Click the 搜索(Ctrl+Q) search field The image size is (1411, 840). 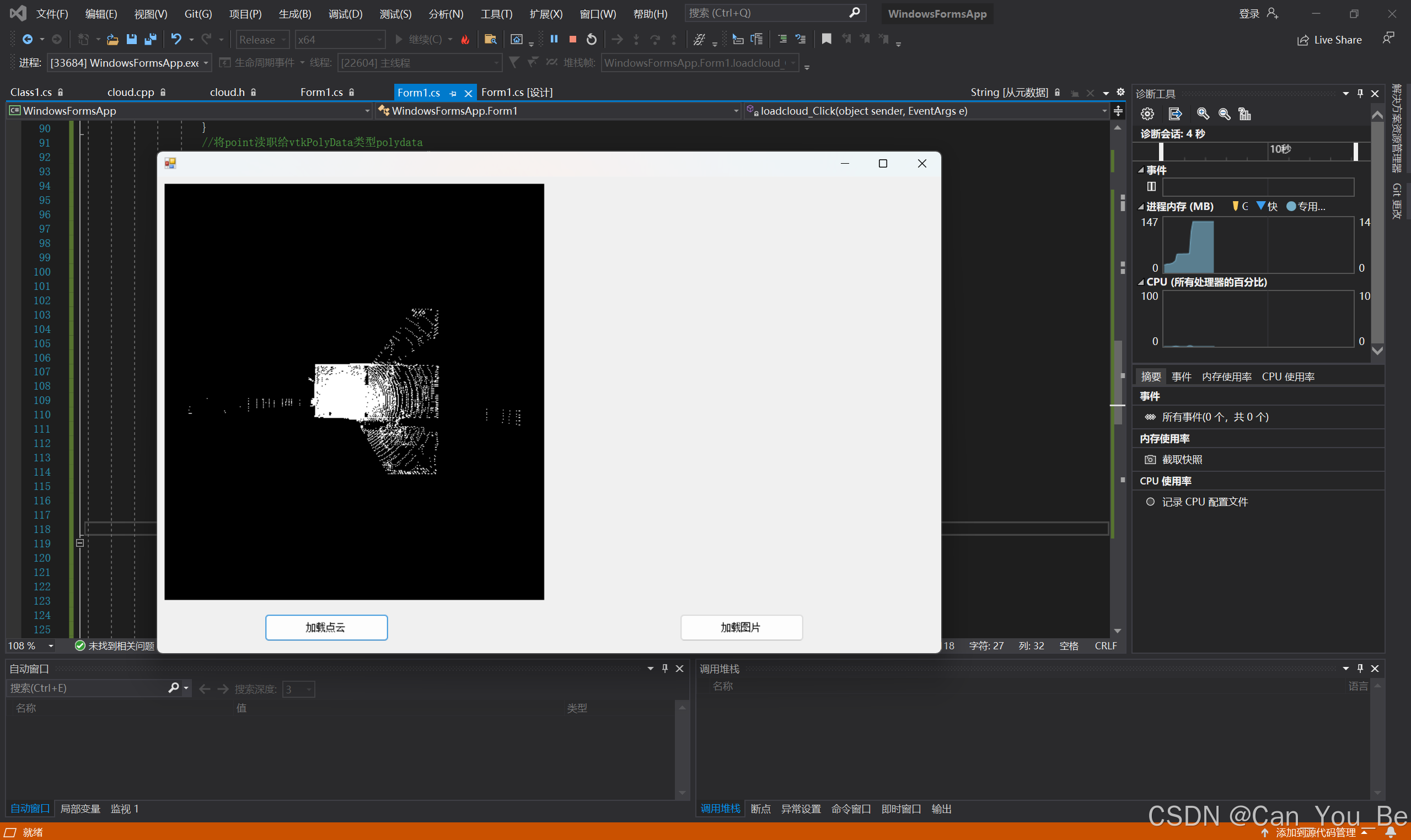[764, 13]
